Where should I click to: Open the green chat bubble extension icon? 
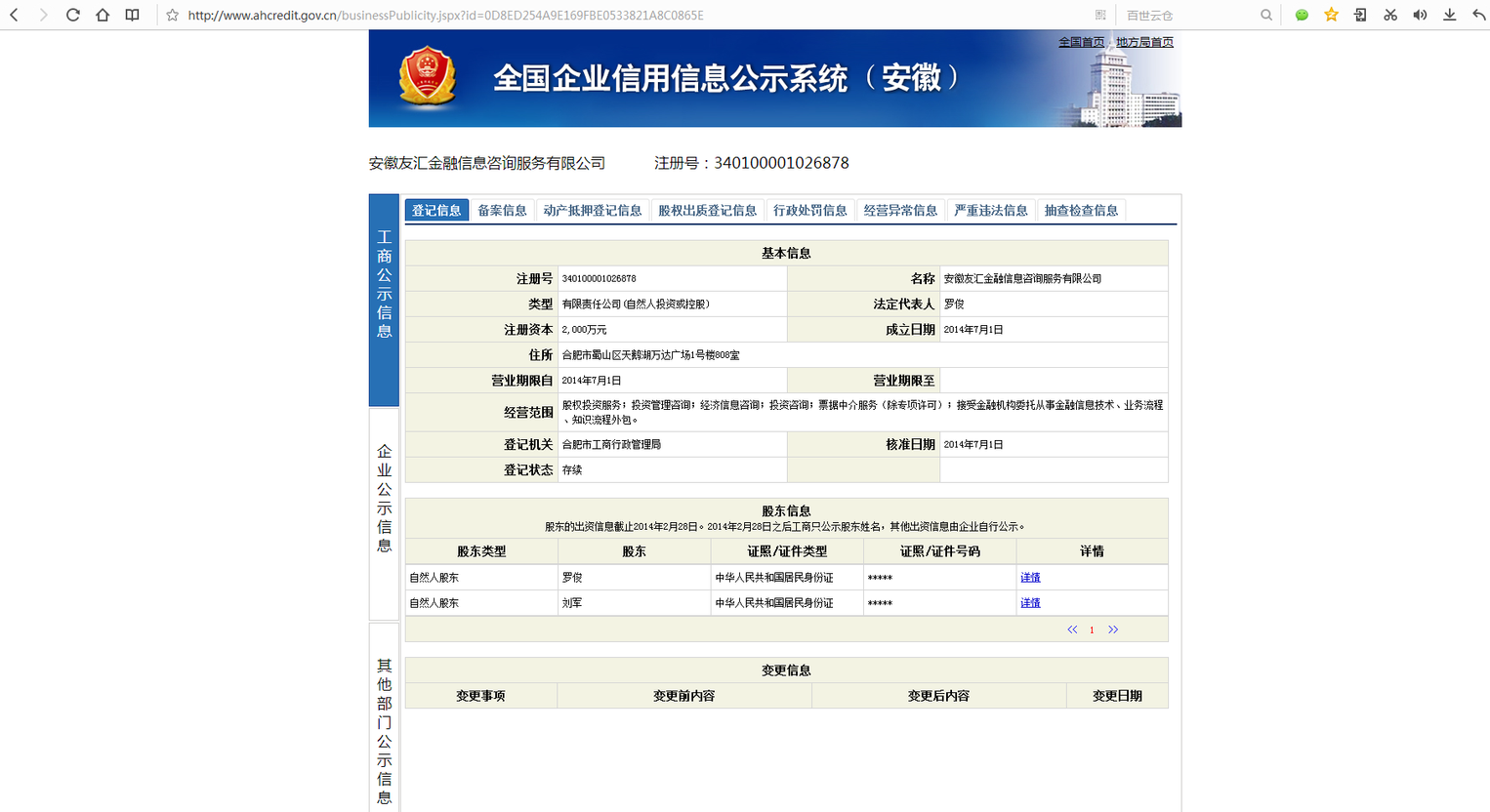pyautogui.click(x=1302, y=16)
